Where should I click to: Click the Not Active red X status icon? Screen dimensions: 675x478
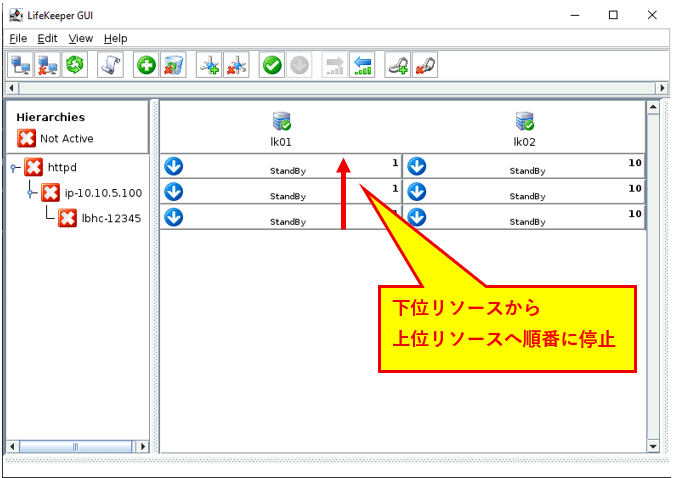(x=26, y=138)
